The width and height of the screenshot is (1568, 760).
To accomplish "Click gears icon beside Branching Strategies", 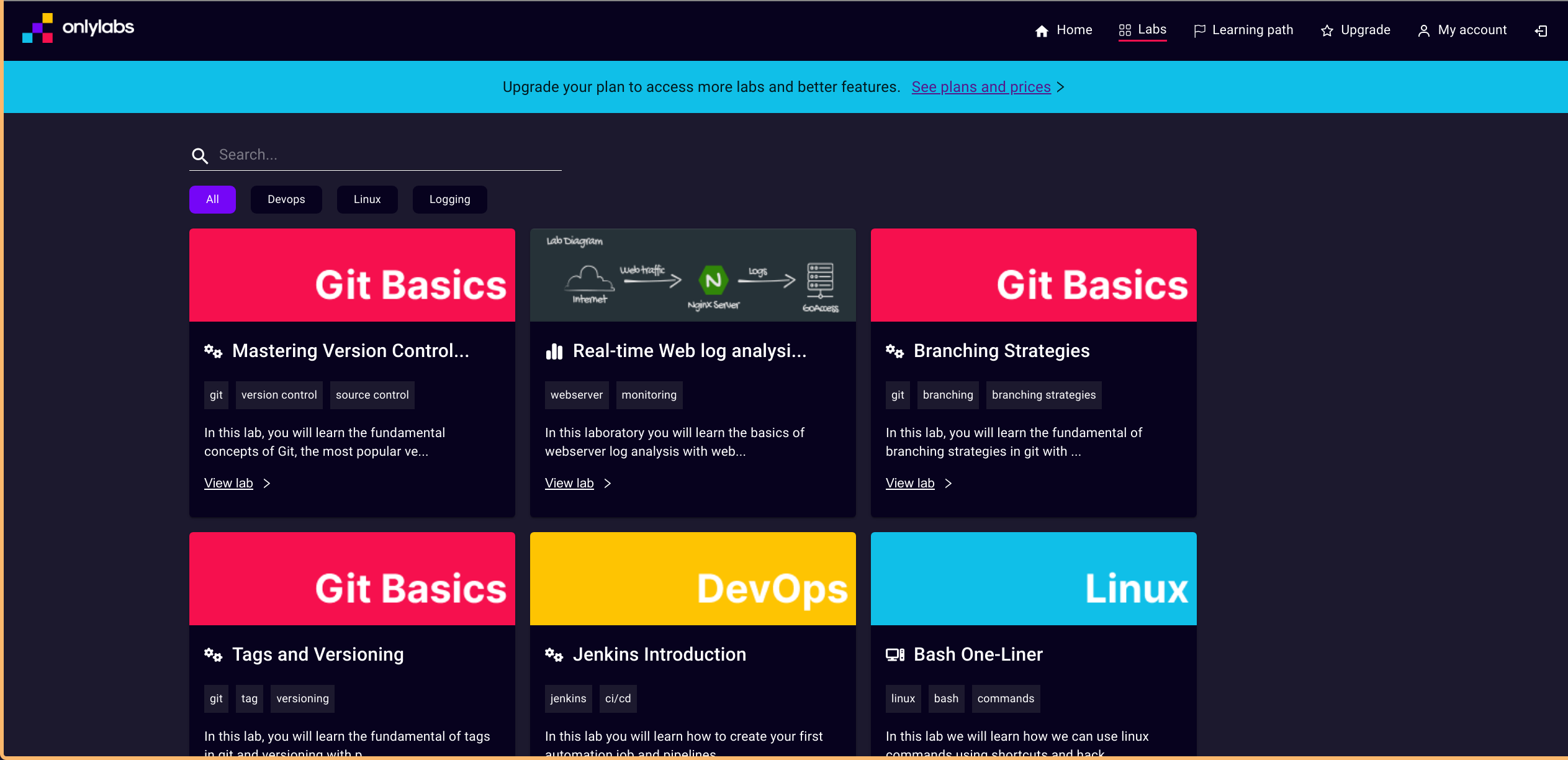I will [894, 351].
